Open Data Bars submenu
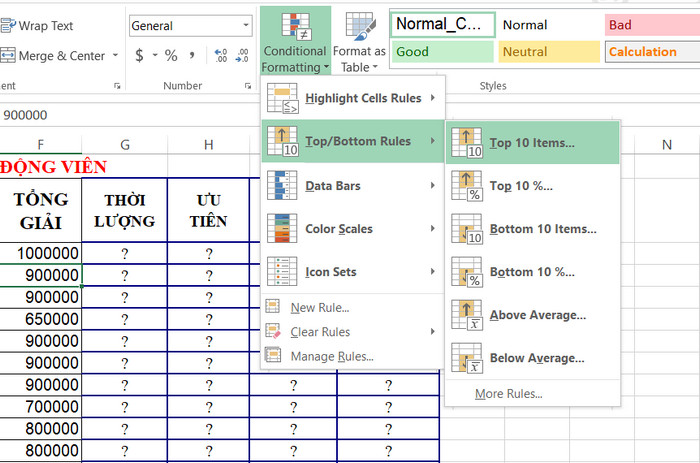 353,185
